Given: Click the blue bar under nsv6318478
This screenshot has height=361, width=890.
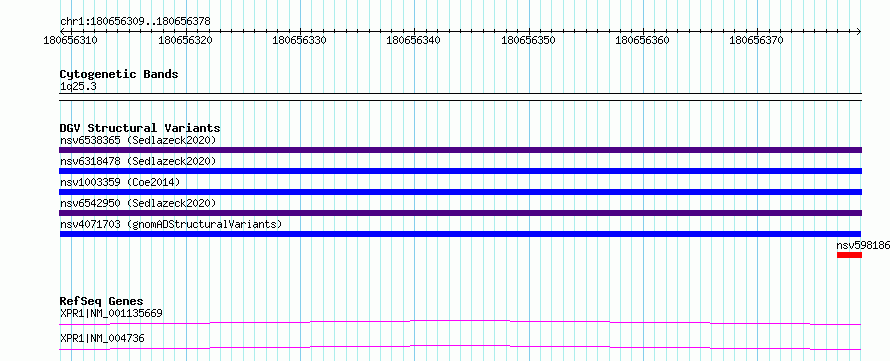Looking at the screenshot, I should tap(460, 171).
